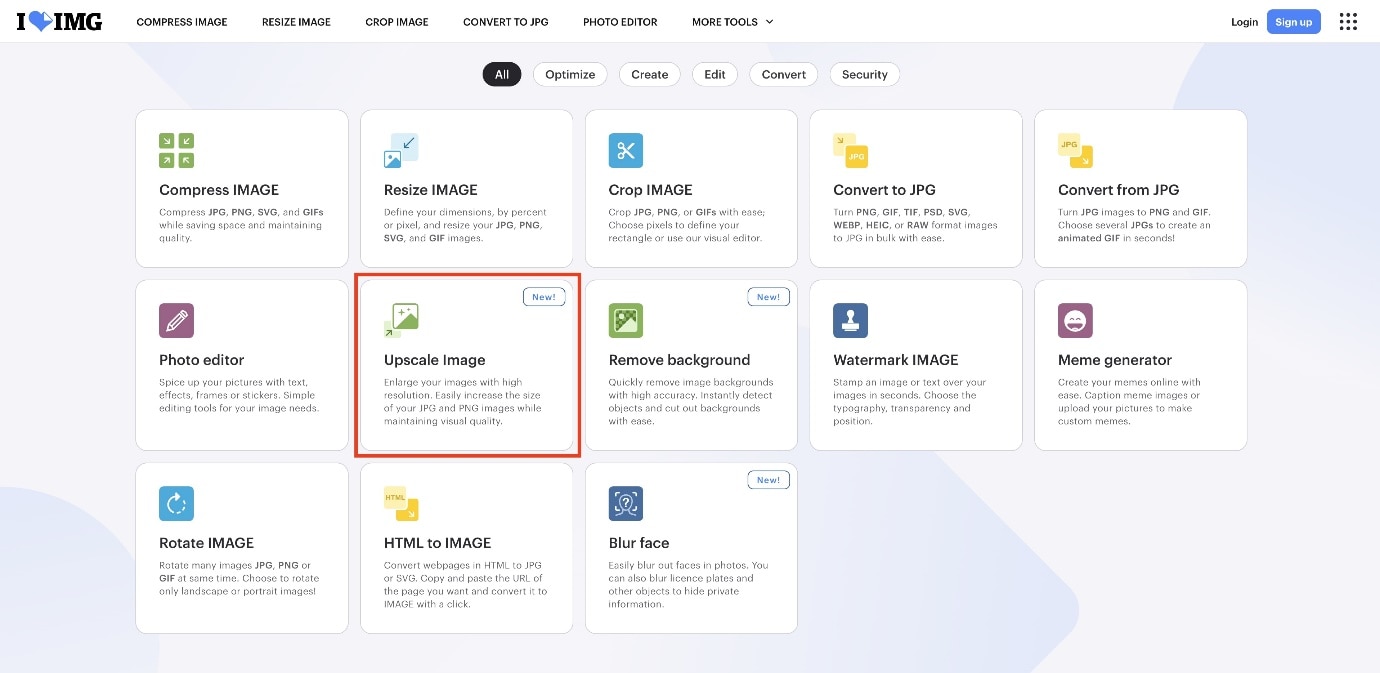The image size is (1380, 673).
Task: Click the Photo editor pencil icon
Action: 176,320
